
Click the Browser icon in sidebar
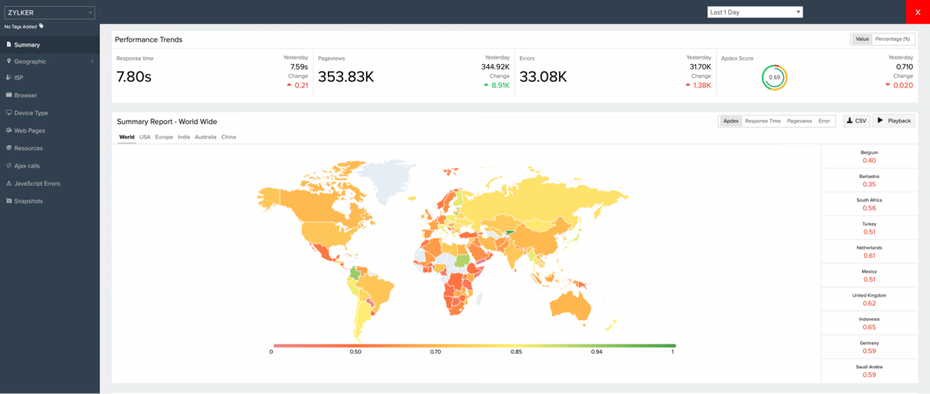(x=9, y=95)
